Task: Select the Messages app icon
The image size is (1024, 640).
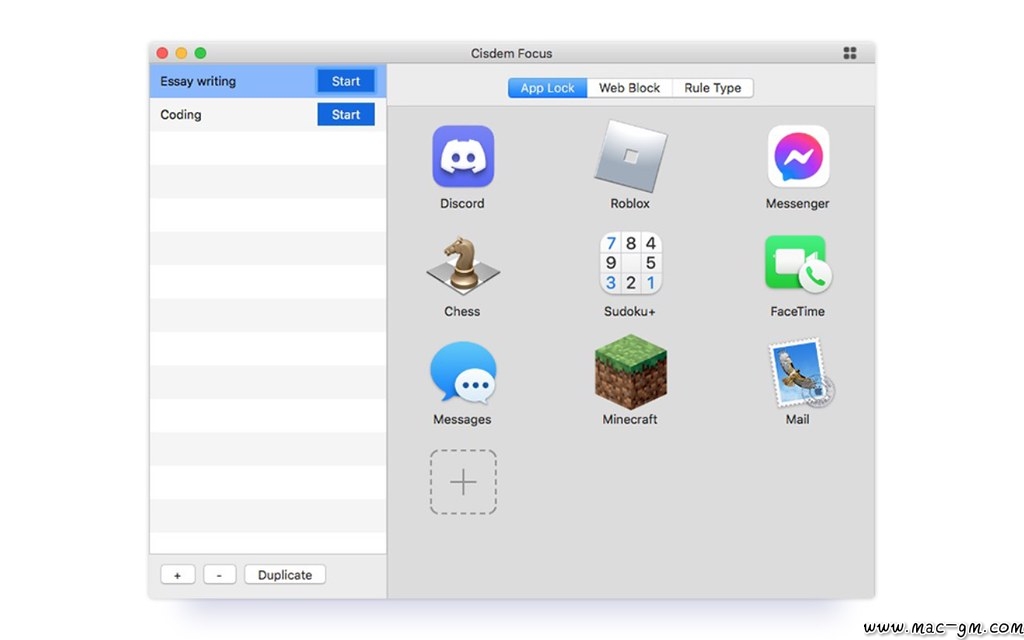Action: (x=463, y=372)
